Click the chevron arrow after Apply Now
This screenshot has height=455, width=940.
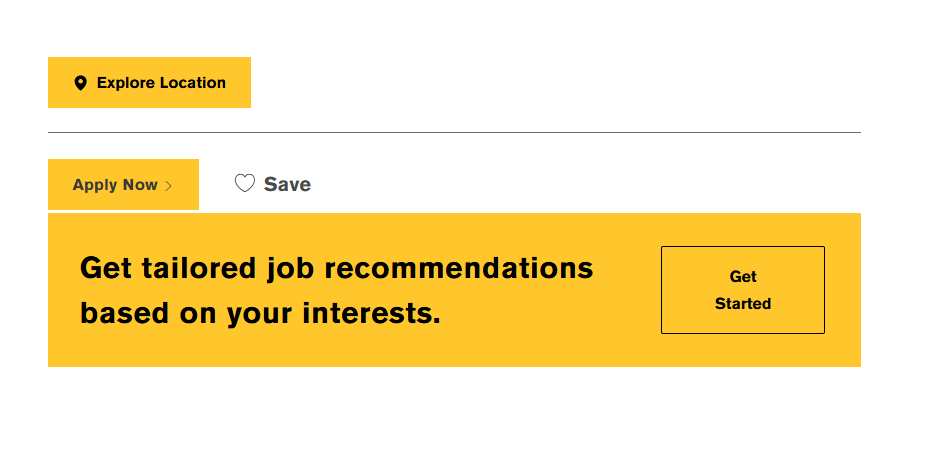click(x=169, y=186)
